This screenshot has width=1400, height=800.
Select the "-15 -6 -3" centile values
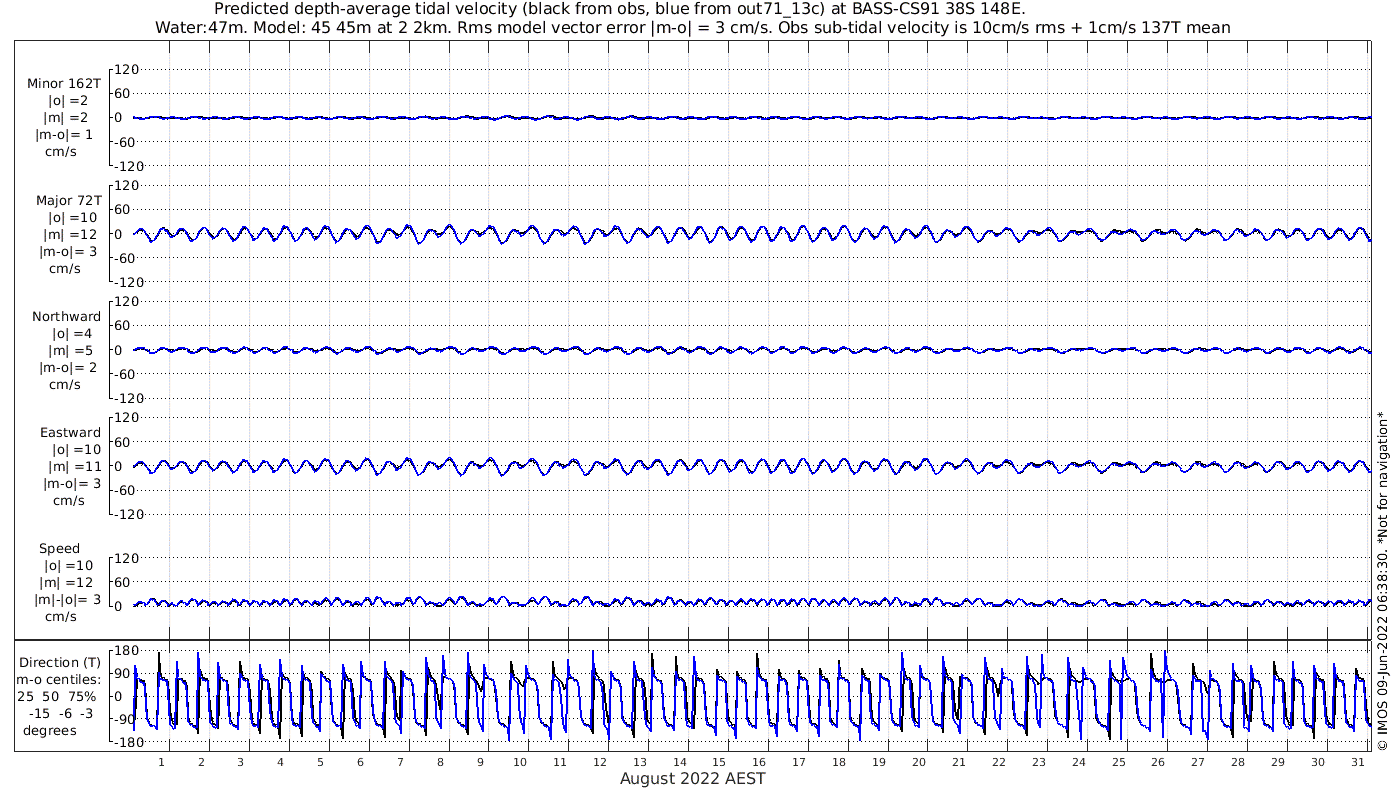(x=61, y=713)
